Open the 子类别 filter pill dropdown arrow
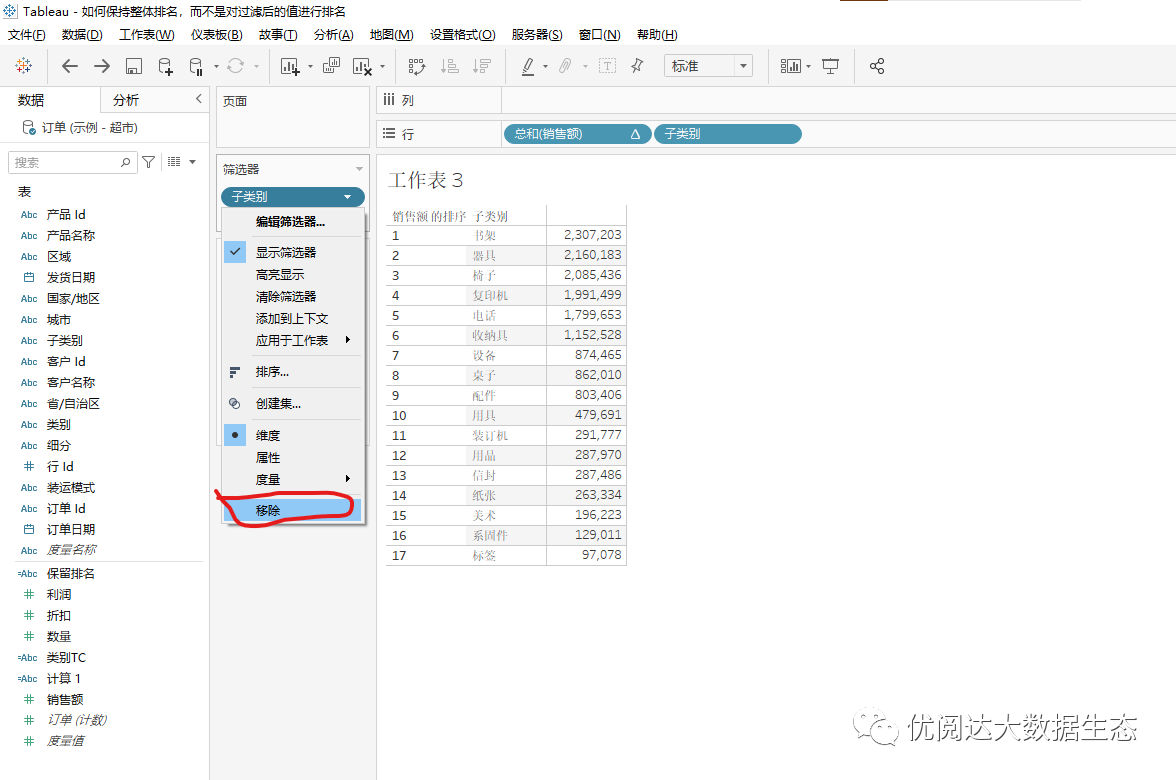This screenshot has width=1176, height=780. pos(347,196)
